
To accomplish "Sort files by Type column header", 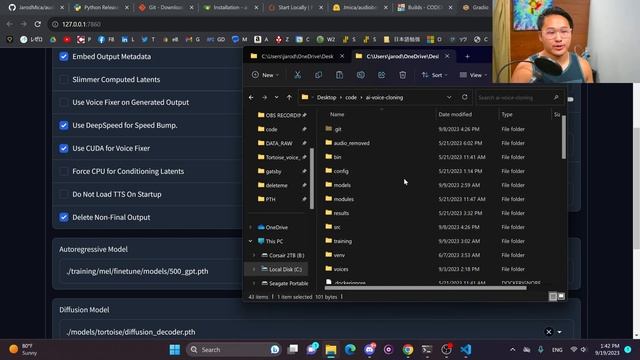I will pos(507,114).
